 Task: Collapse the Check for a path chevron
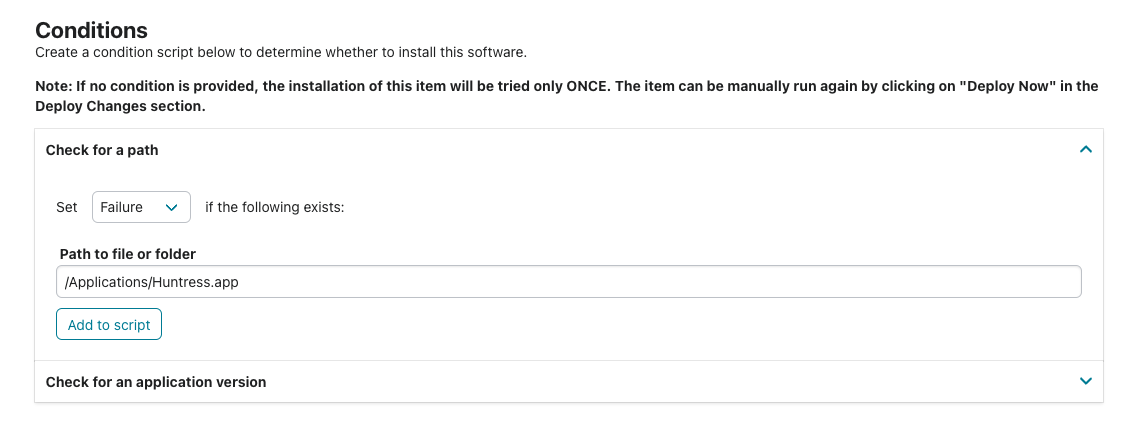(x=1086, y=150)
